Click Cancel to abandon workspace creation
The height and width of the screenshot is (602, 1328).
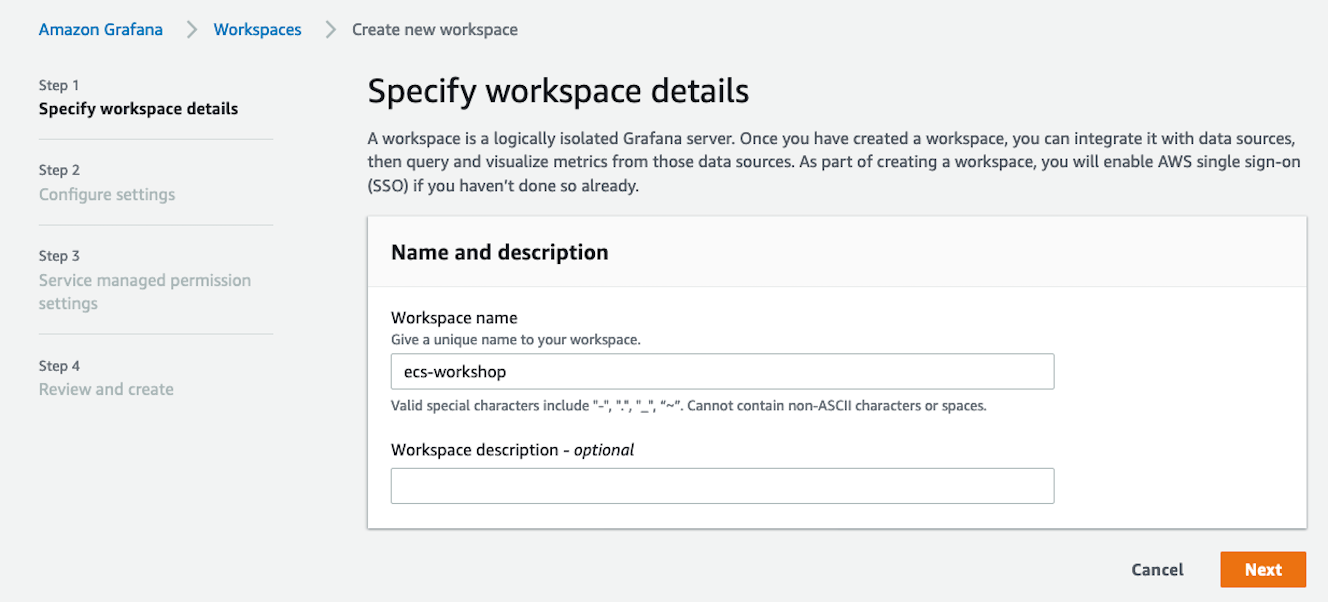[x=1157, y=569]
